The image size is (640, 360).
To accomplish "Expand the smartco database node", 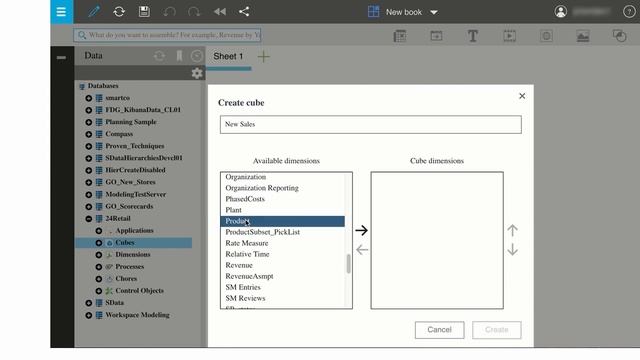I will pos(89,98).
